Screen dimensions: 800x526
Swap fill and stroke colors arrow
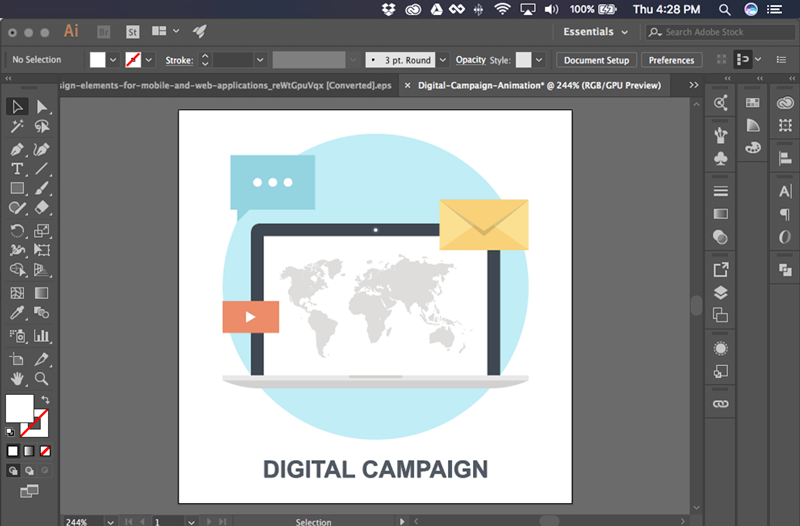tap(45, 400)
